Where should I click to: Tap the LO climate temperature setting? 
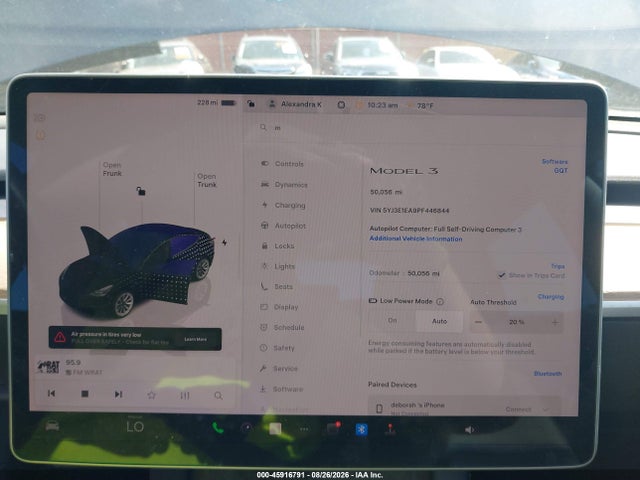click(135, 427)
